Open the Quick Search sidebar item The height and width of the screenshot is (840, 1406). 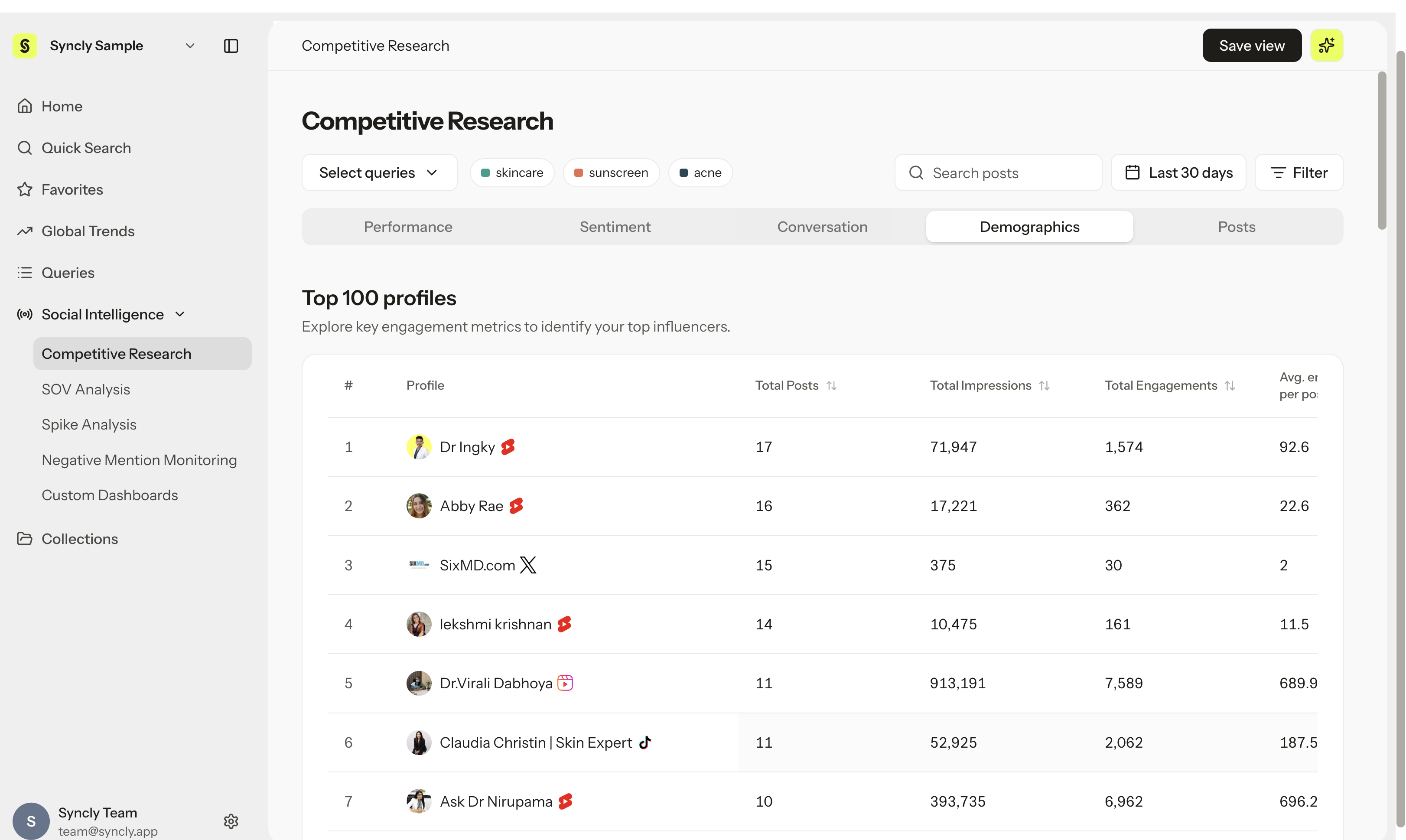coord(74,148)
